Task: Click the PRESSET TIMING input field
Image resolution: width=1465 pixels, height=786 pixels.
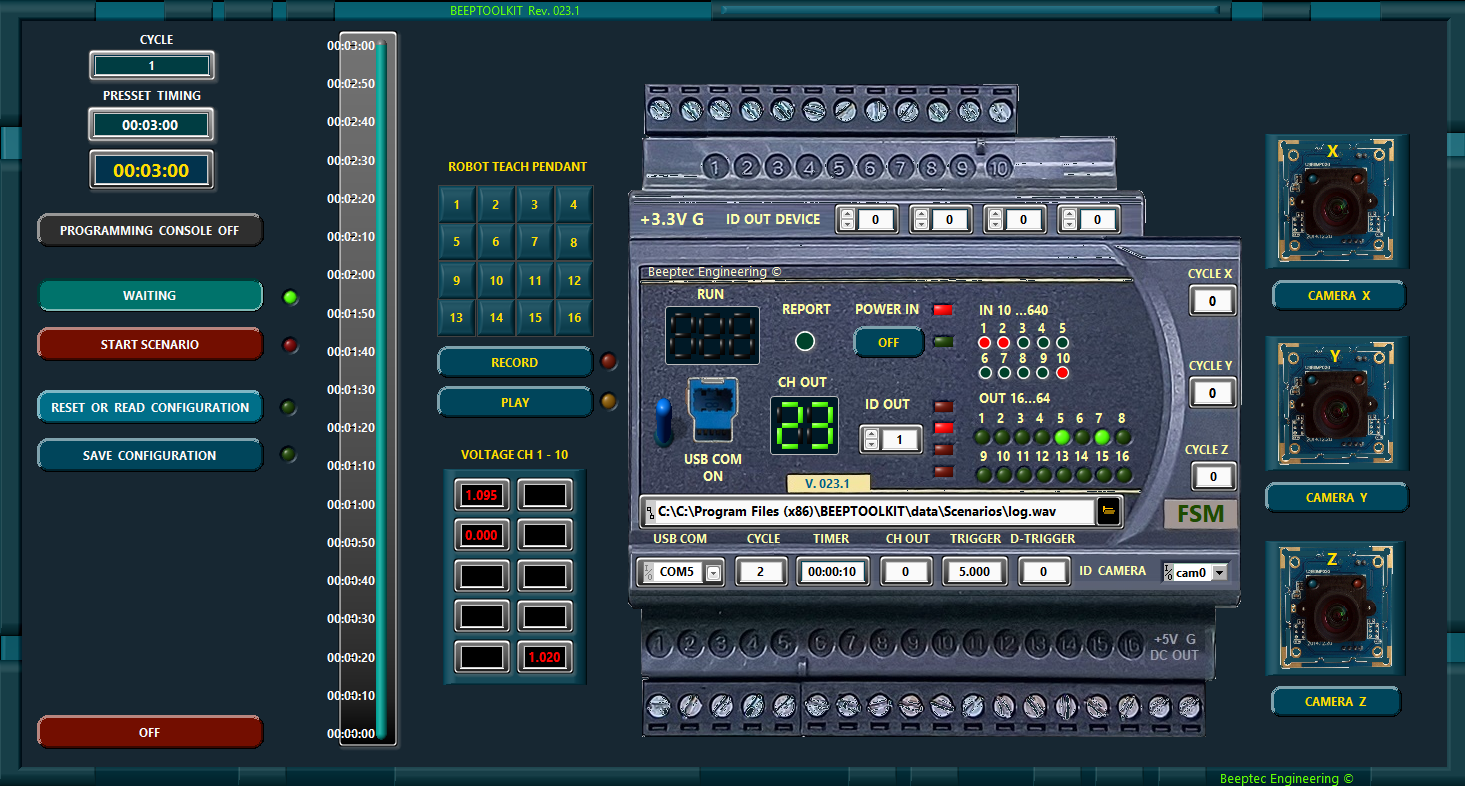Action: coord(151,125)
